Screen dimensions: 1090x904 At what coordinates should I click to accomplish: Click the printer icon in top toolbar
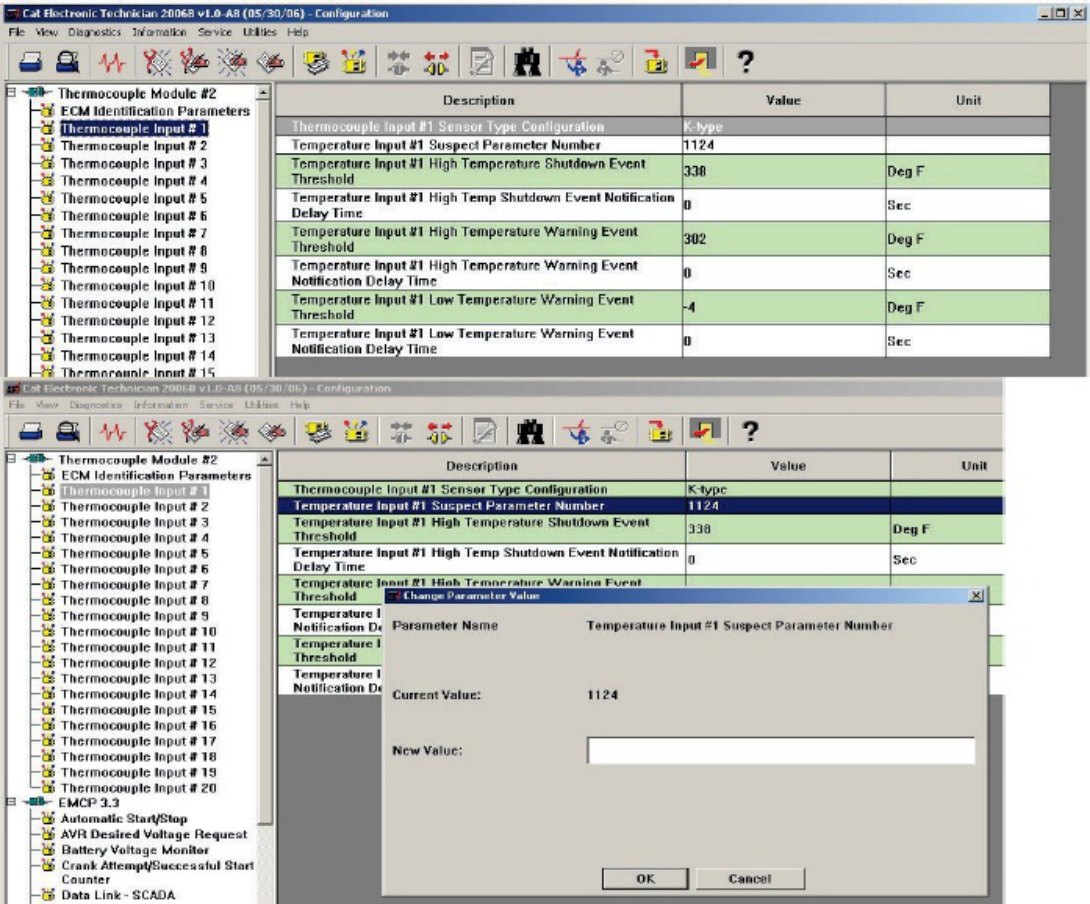click(x=31, y=63)
